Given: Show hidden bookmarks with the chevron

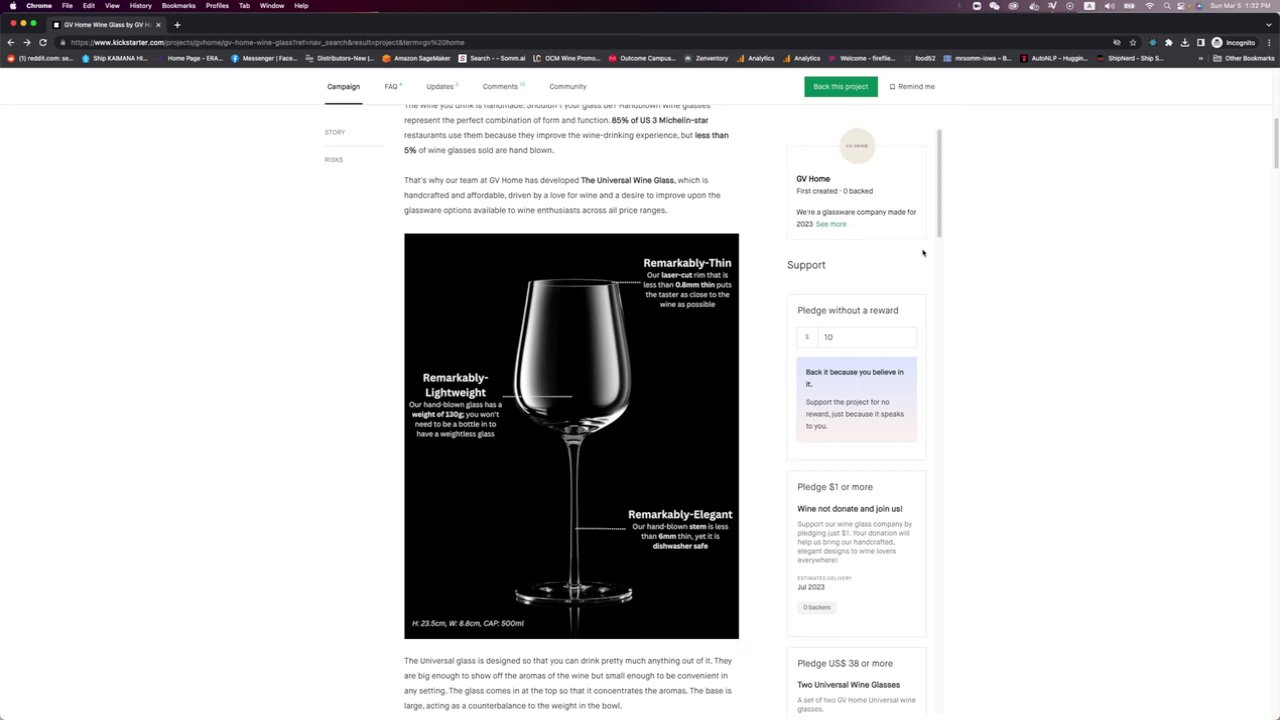Looking at the screenshot, I should 1203,58.
